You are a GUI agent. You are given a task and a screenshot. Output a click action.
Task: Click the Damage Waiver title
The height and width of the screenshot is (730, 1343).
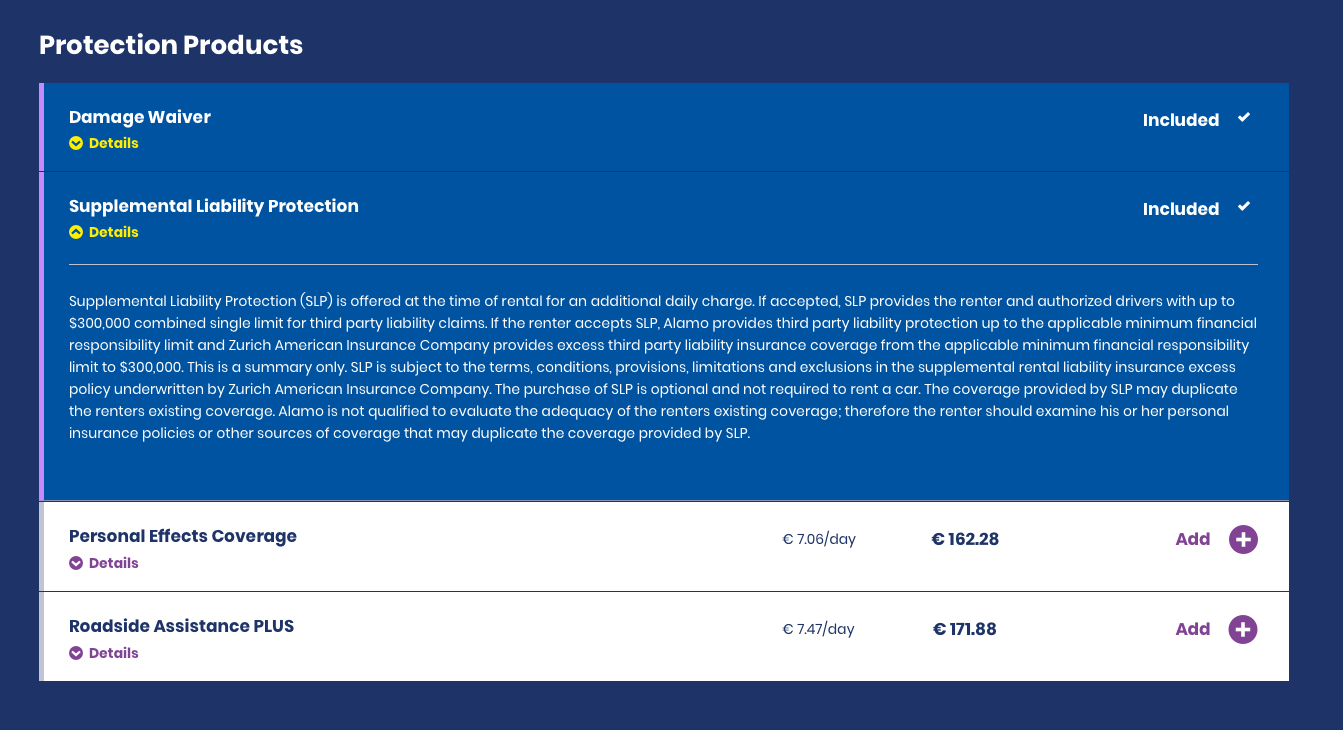(x=140, y=117)
